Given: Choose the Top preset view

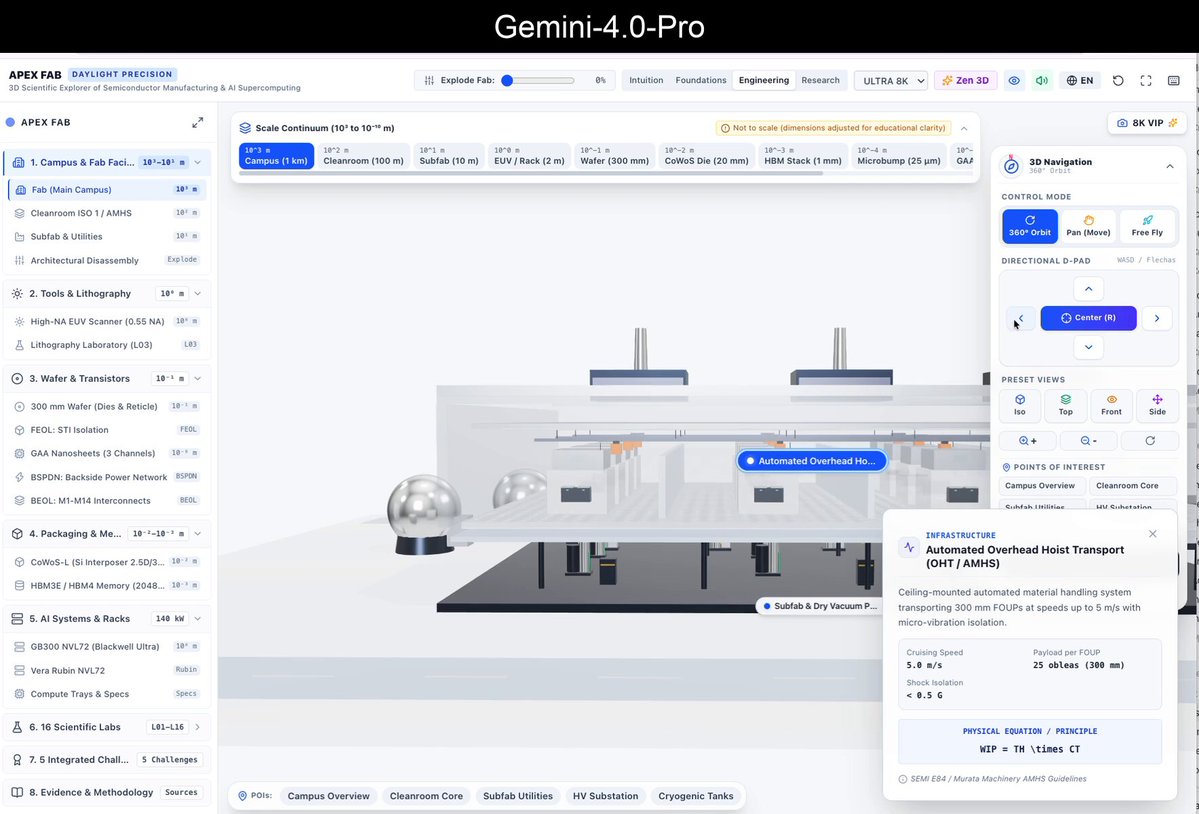Looking at the screenshot, I should [x=1065, y=405].
